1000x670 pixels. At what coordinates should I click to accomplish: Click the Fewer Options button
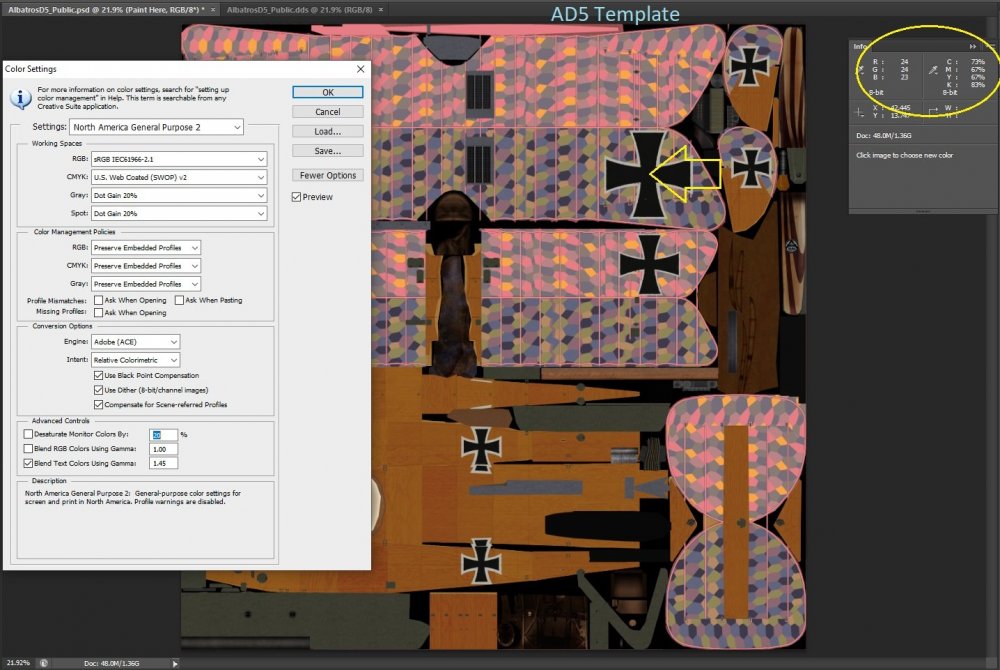tap(328, 175)
